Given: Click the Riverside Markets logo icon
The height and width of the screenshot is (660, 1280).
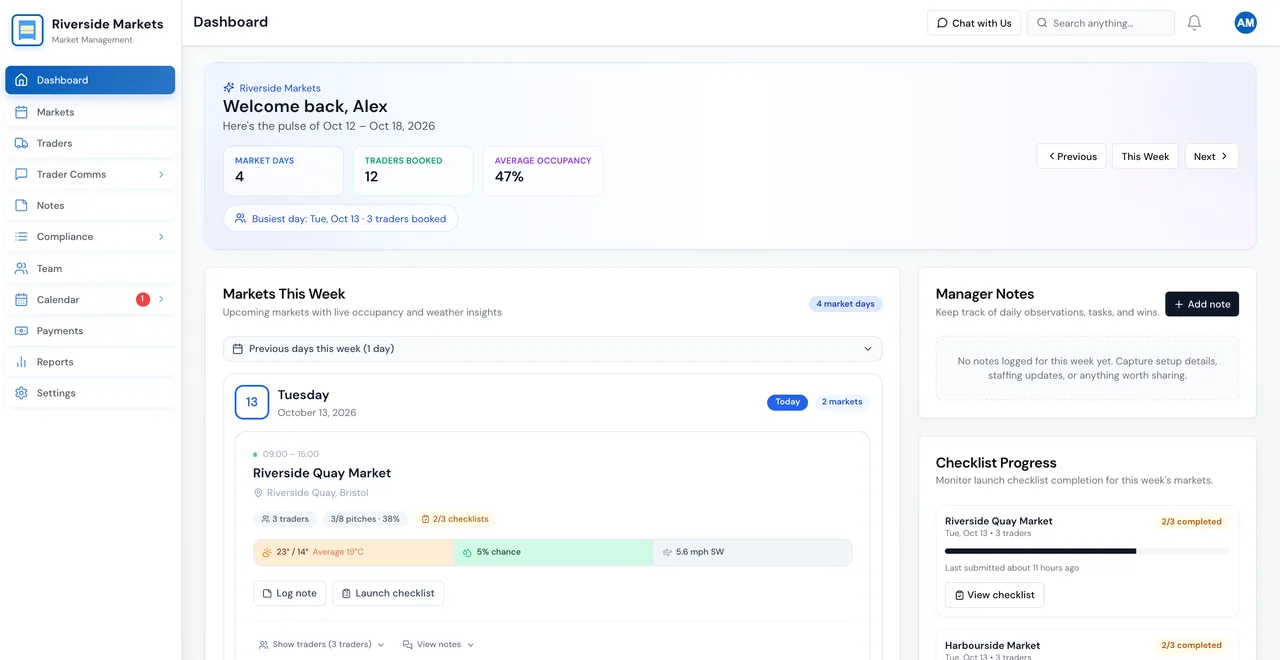Looking at the screenshot, I should click(28, 31).
